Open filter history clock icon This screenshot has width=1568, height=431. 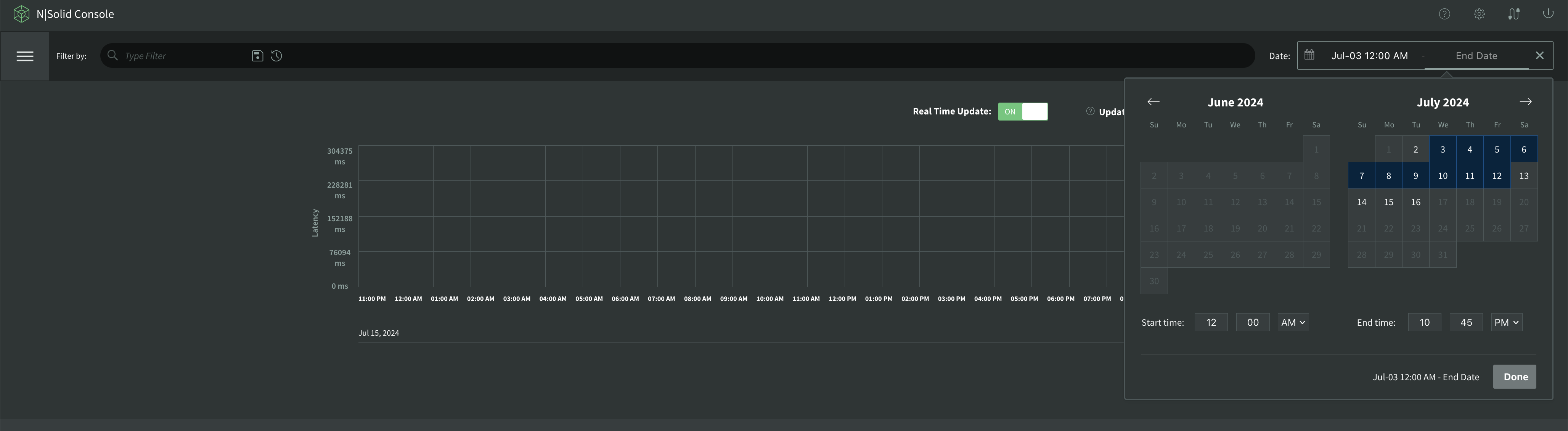tap(276, 55)
